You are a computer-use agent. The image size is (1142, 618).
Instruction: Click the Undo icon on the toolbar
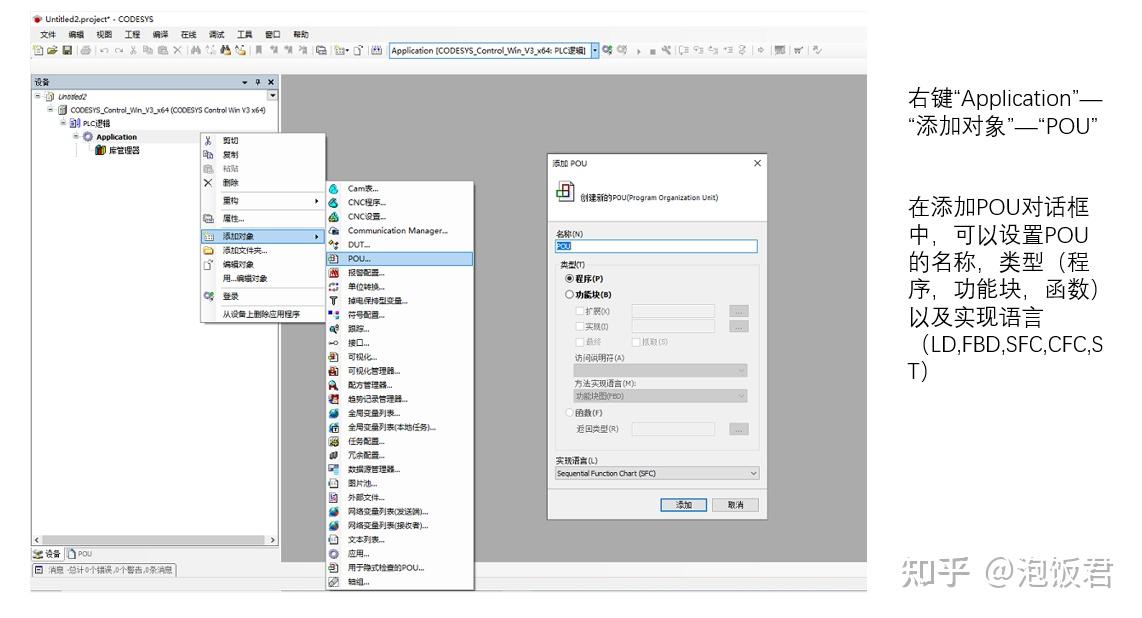[105, 49]
